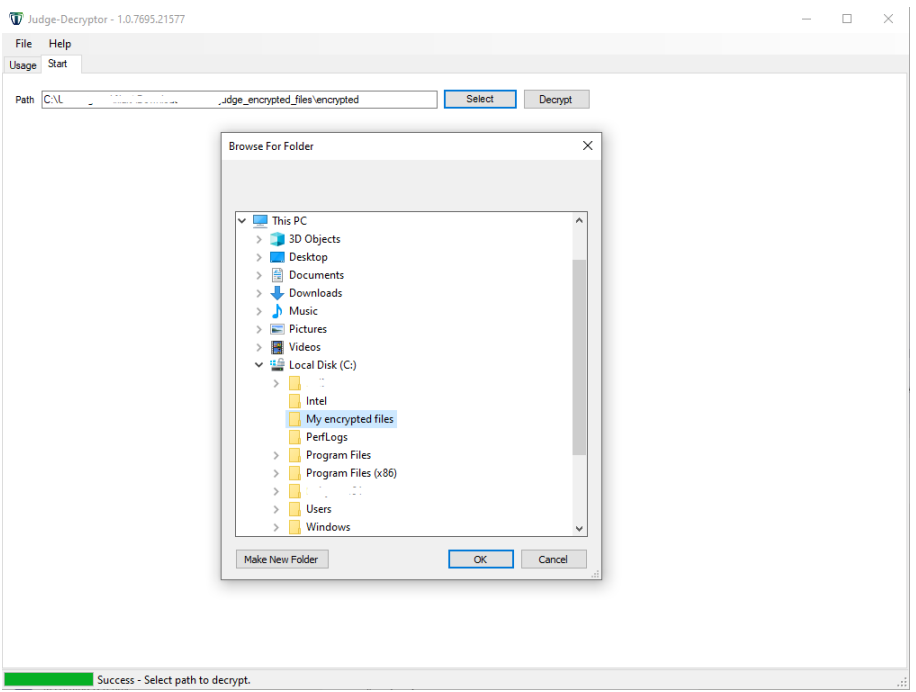This screenshot has width=916, height=692.
Task: Collapse the Local Disk (C:) node
Action: click(259, 365)
